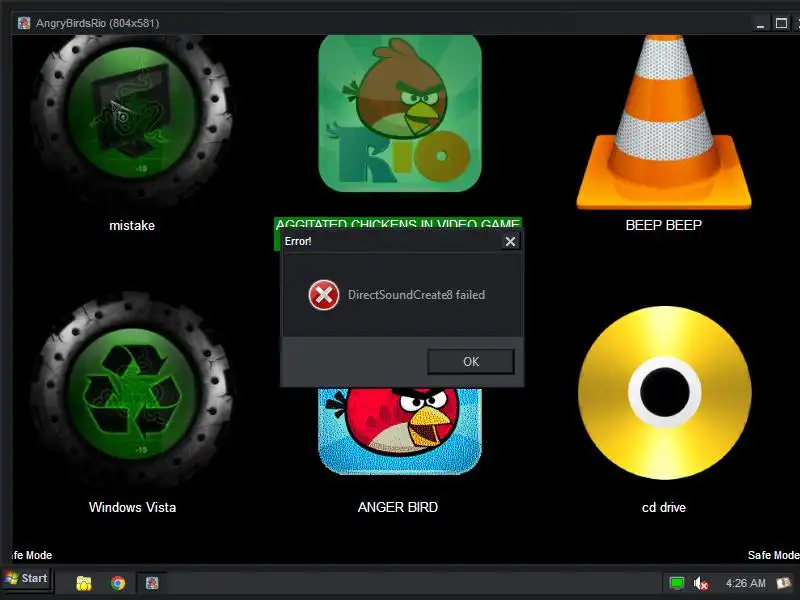Open the VLC cone icon labeled BEEP BEEP

pos(663,122)
